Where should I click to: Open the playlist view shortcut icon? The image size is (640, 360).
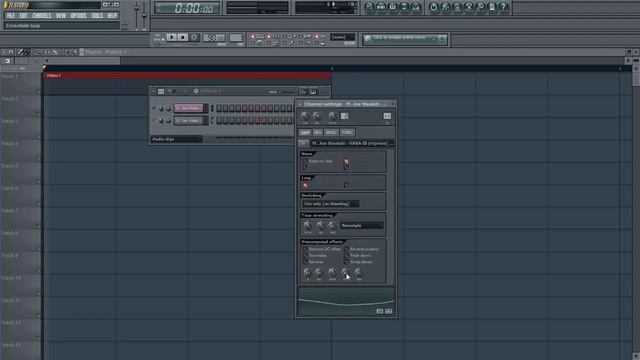(x=369, y=7)
